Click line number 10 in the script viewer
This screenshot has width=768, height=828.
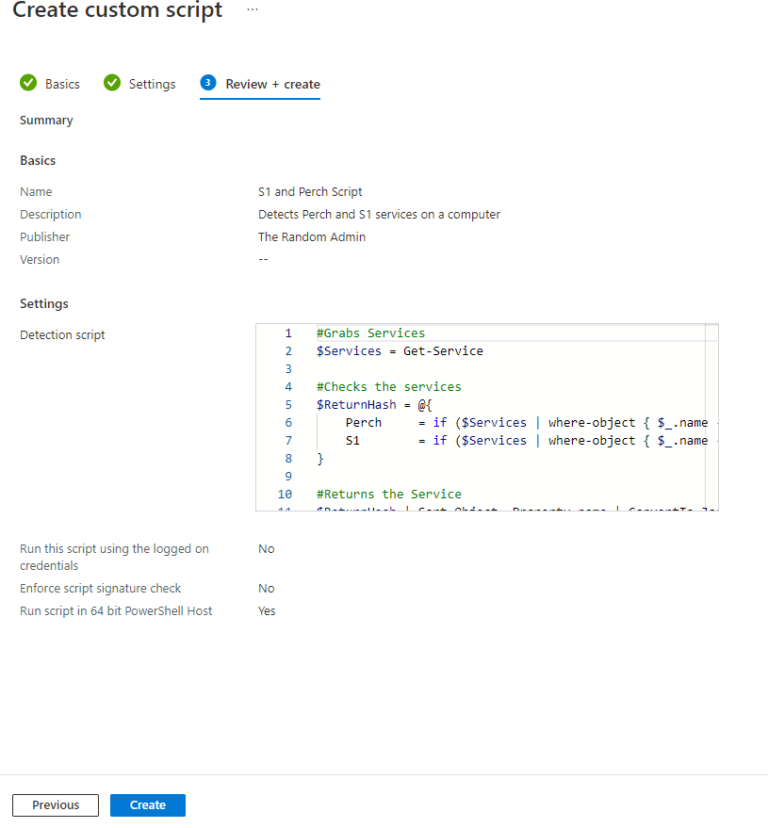click(x=285, y=494)
